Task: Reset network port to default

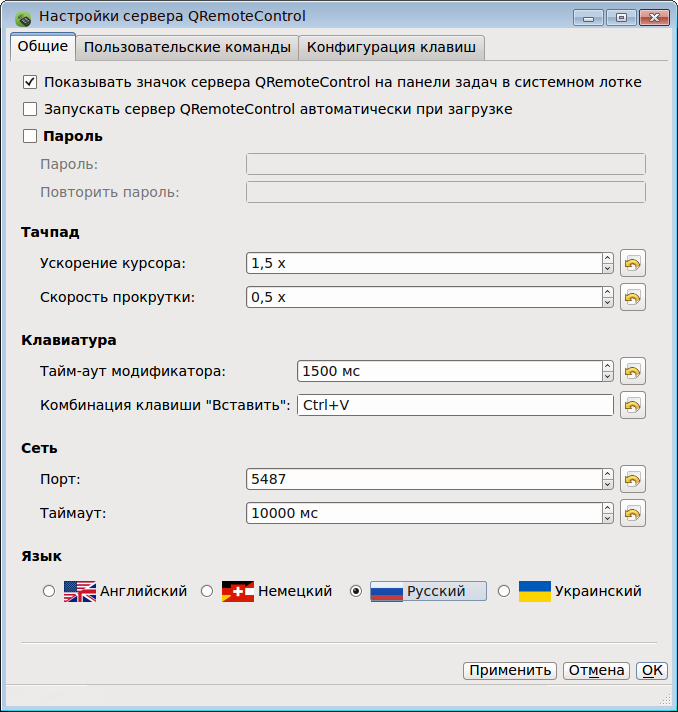Action: pyautogui.click(x=633, y=479)
